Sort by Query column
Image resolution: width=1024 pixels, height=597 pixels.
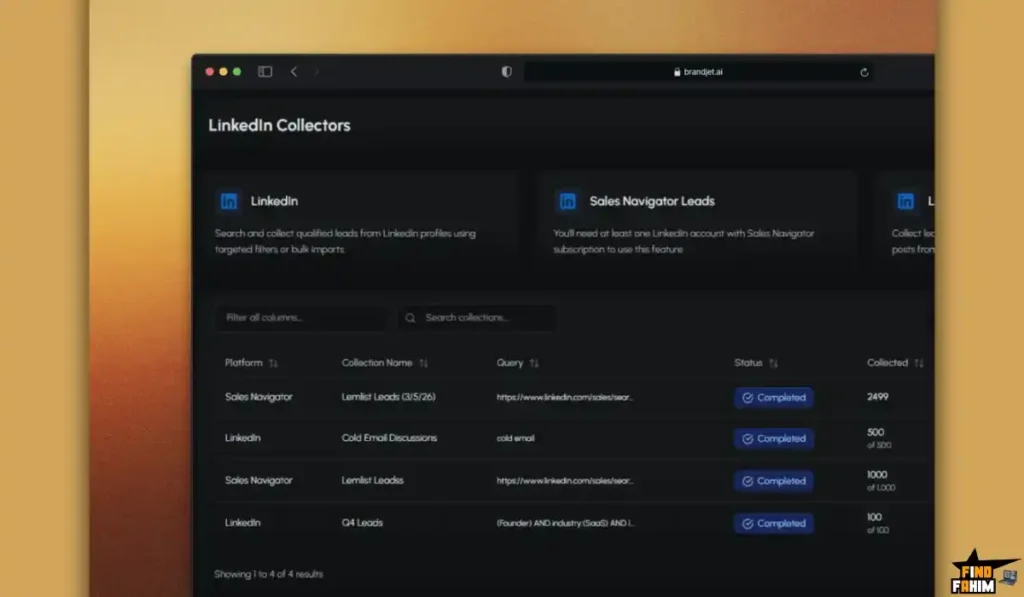tap(534, 363)
